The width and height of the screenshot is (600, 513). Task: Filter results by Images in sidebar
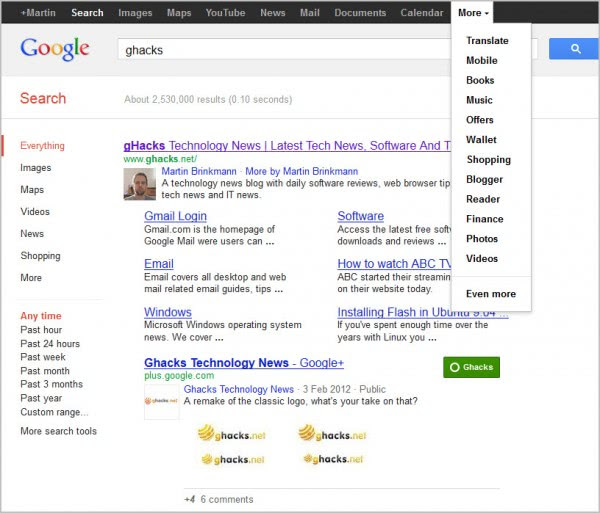(36, 168)
